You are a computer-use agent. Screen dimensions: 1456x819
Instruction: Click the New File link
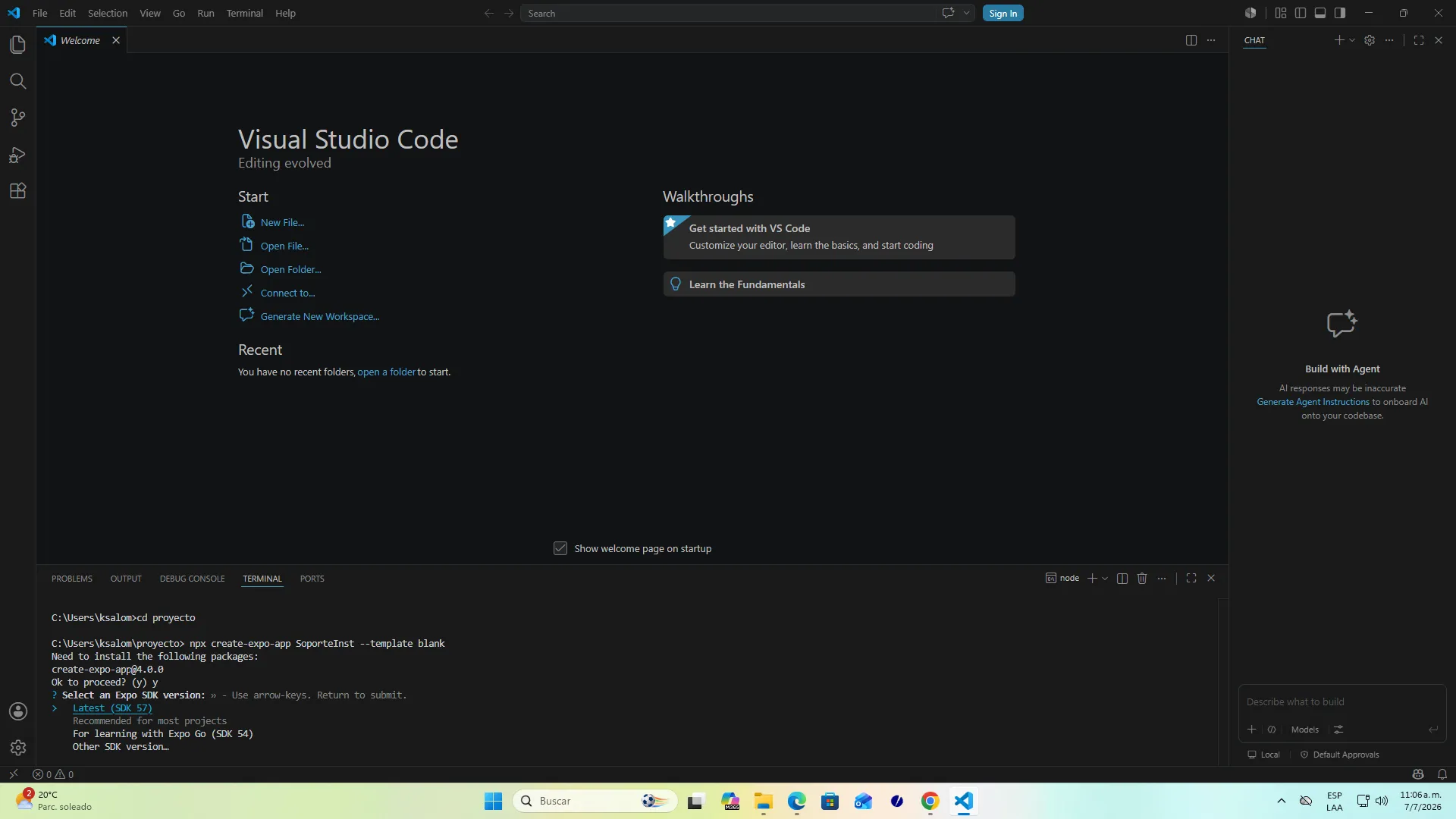[x=282, y=222]
